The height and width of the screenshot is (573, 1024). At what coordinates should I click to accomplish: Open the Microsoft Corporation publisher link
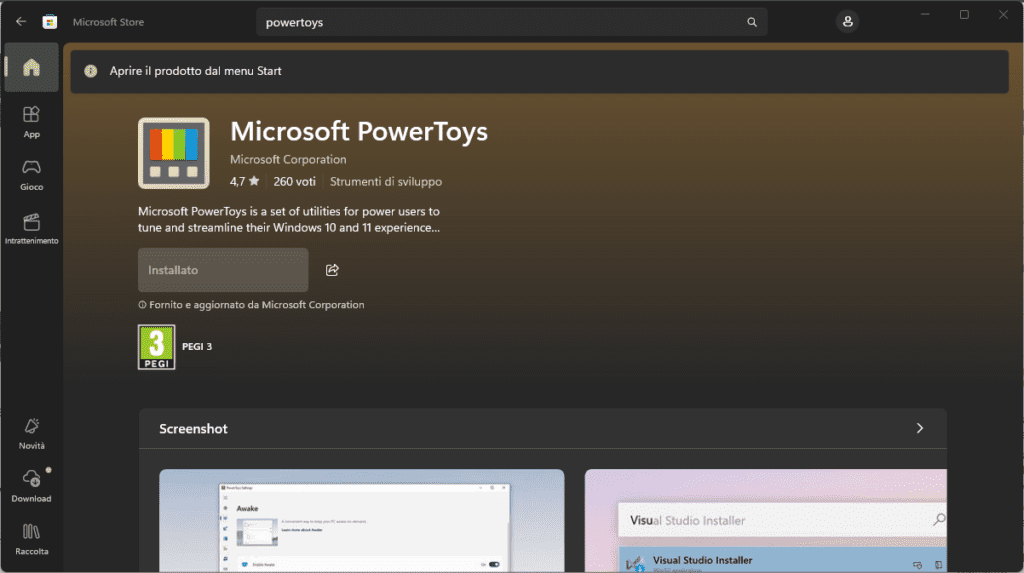pos(288,160)
